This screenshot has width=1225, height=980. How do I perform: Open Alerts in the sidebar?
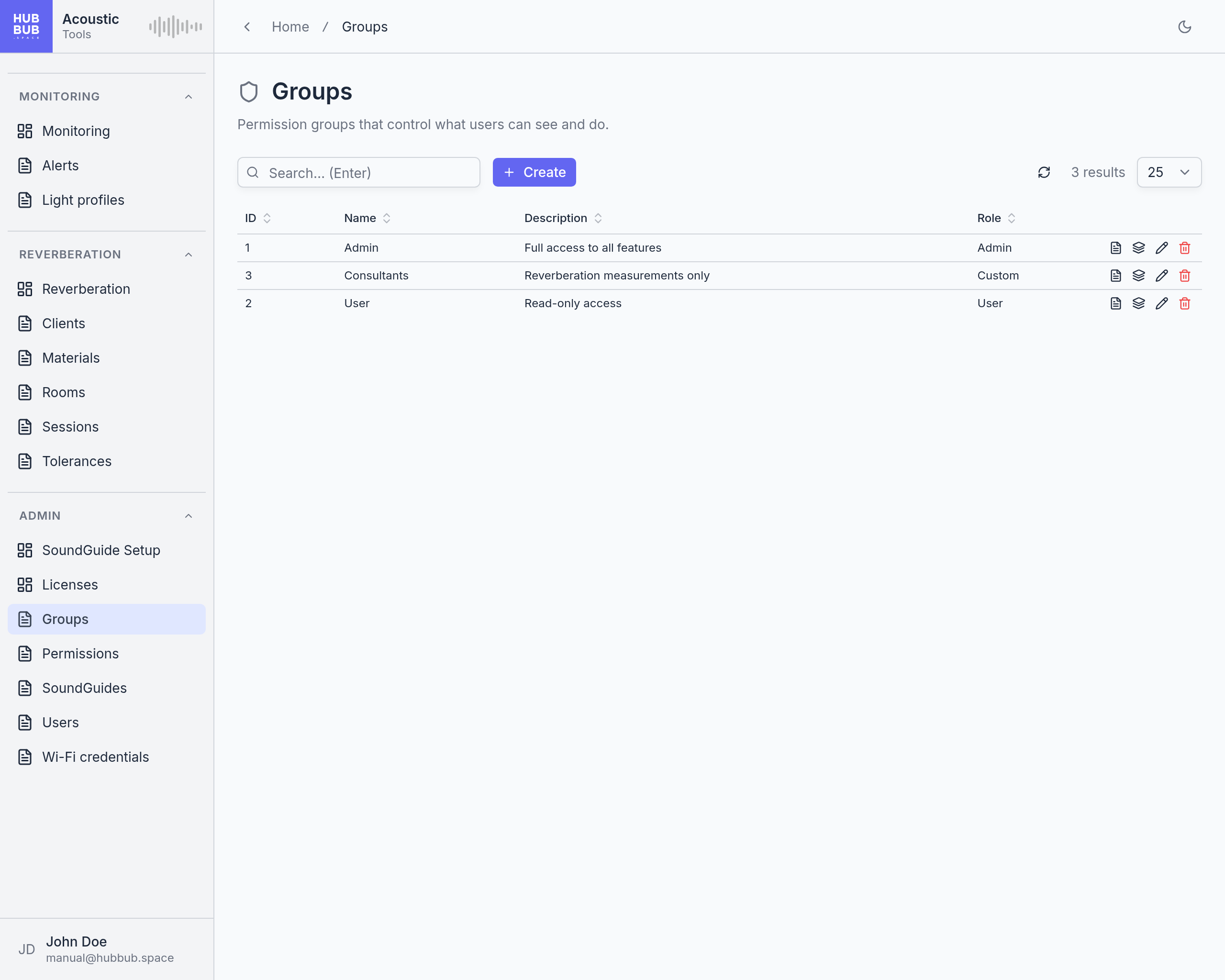[106, 166]
